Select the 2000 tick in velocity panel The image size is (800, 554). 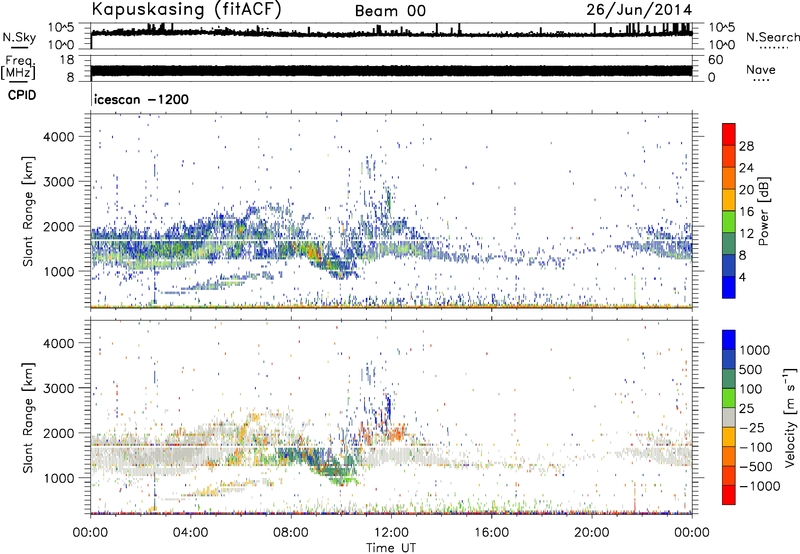tap(59, 433)
